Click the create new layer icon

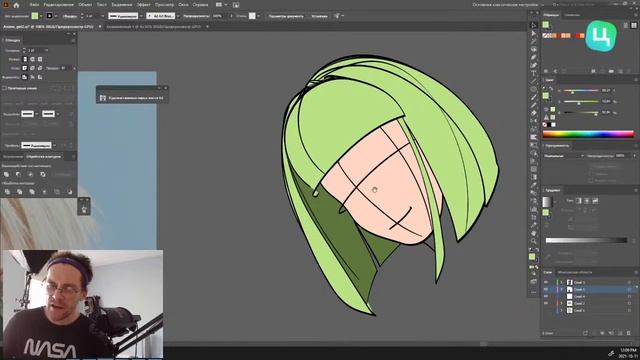(620, 333)
